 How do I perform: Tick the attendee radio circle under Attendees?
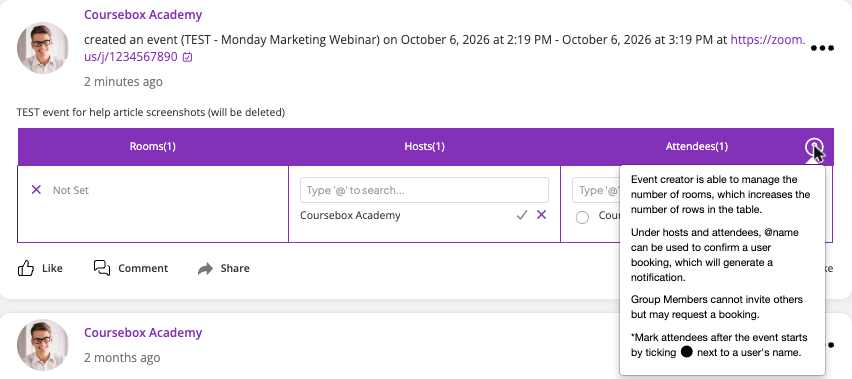pos(582,218)
